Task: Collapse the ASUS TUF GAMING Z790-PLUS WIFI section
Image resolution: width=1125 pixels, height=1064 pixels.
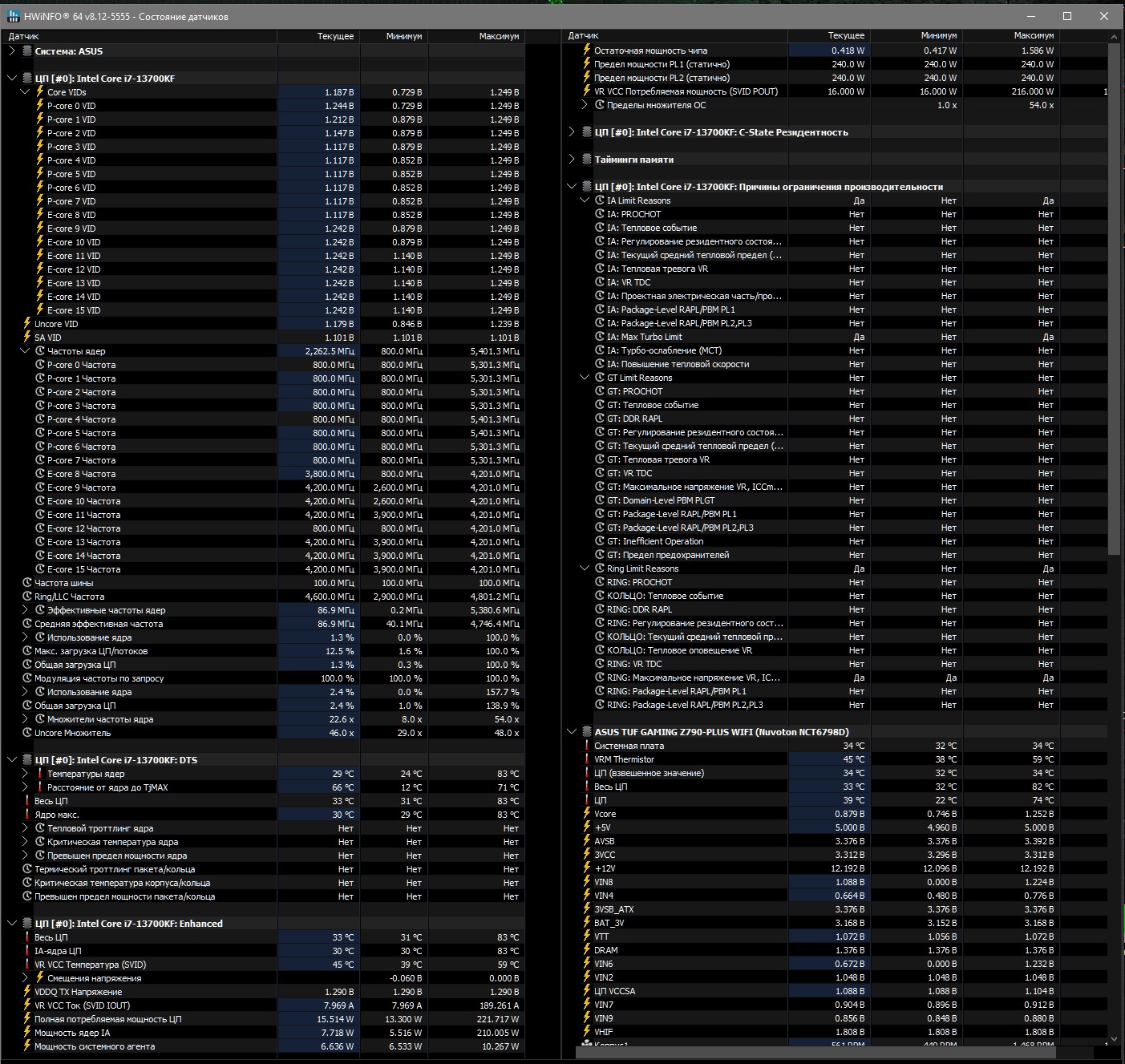Action: (x=572, y=732)
